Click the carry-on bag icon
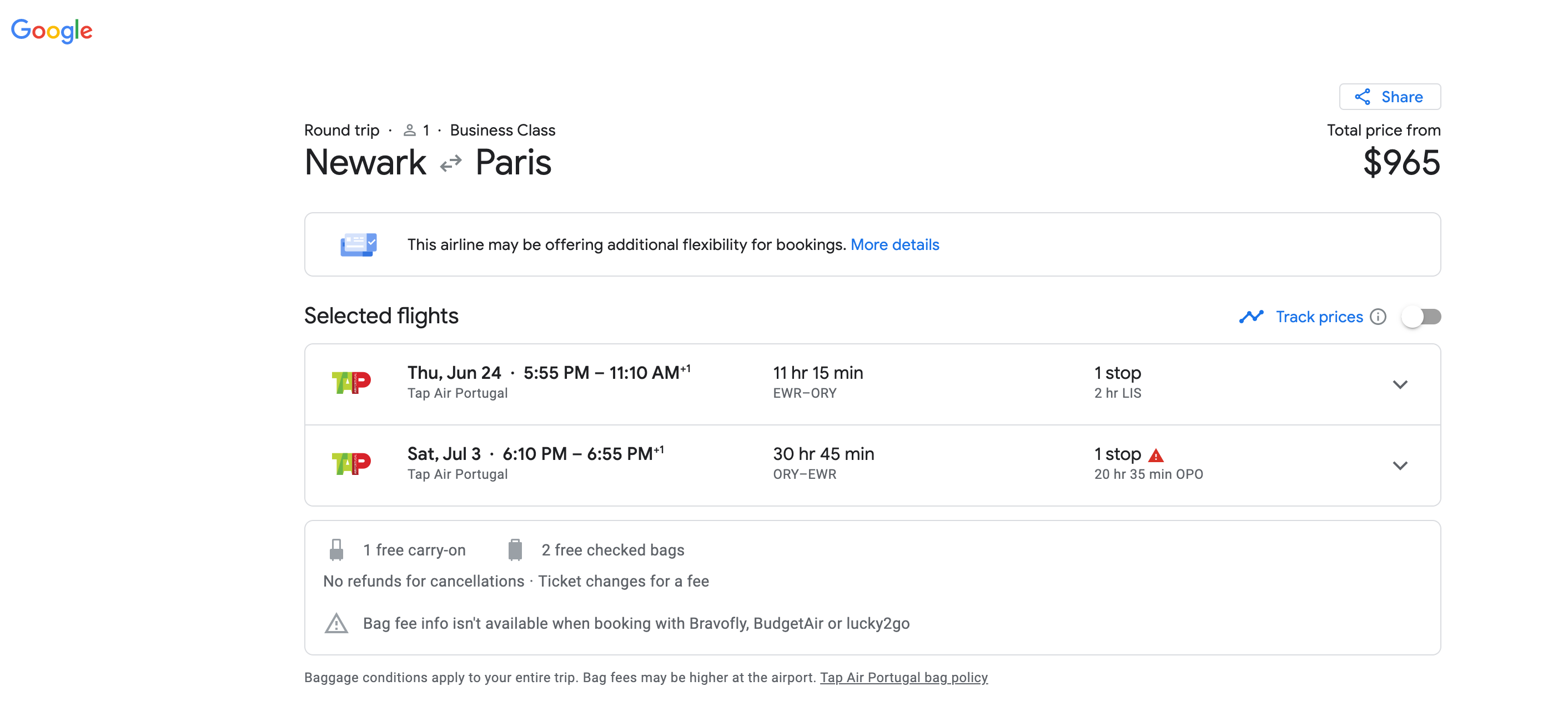Screen dimensions: 1568x701 coord(336,549)
